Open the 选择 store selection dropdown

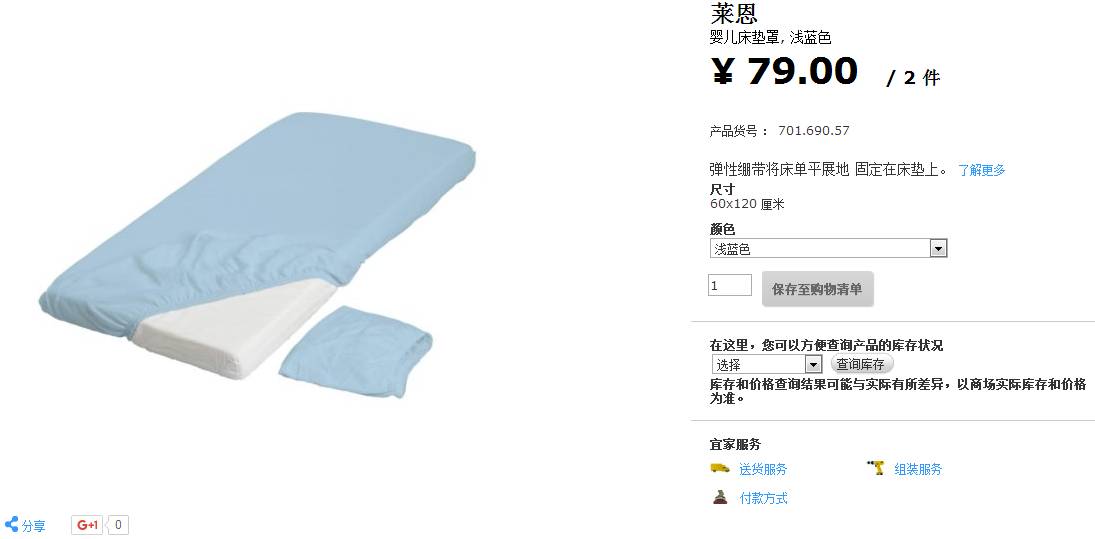pyautogui.click(x=767, y=364)
